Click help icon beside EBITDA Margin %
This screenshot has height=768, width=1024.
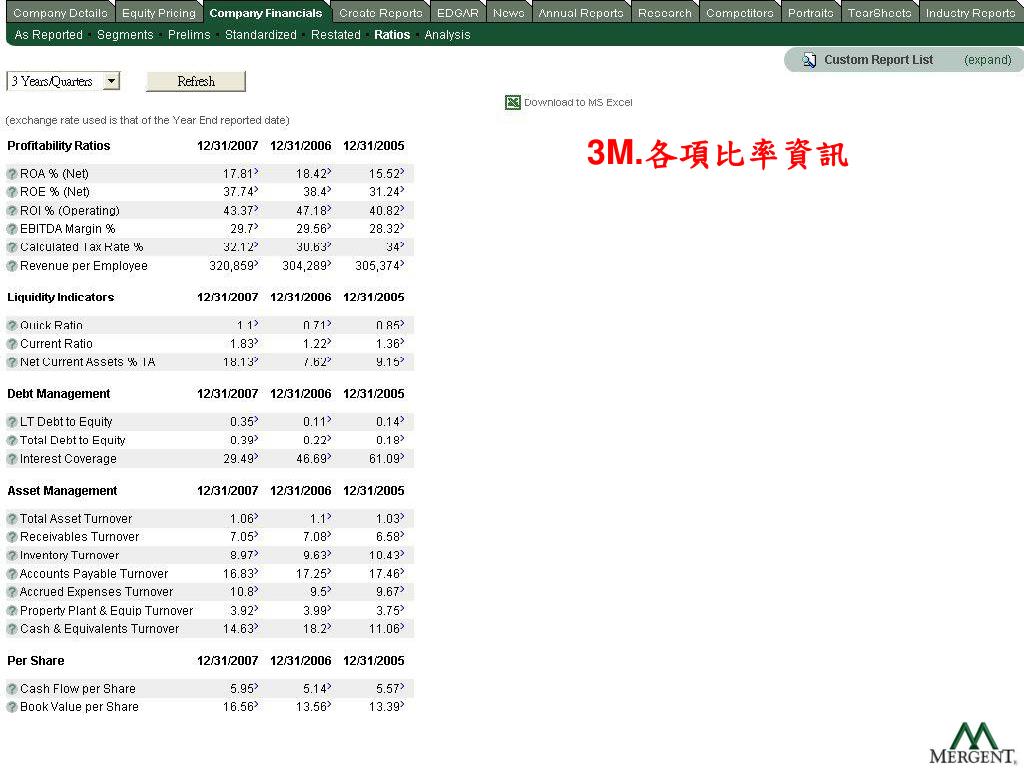coord(12,229)
